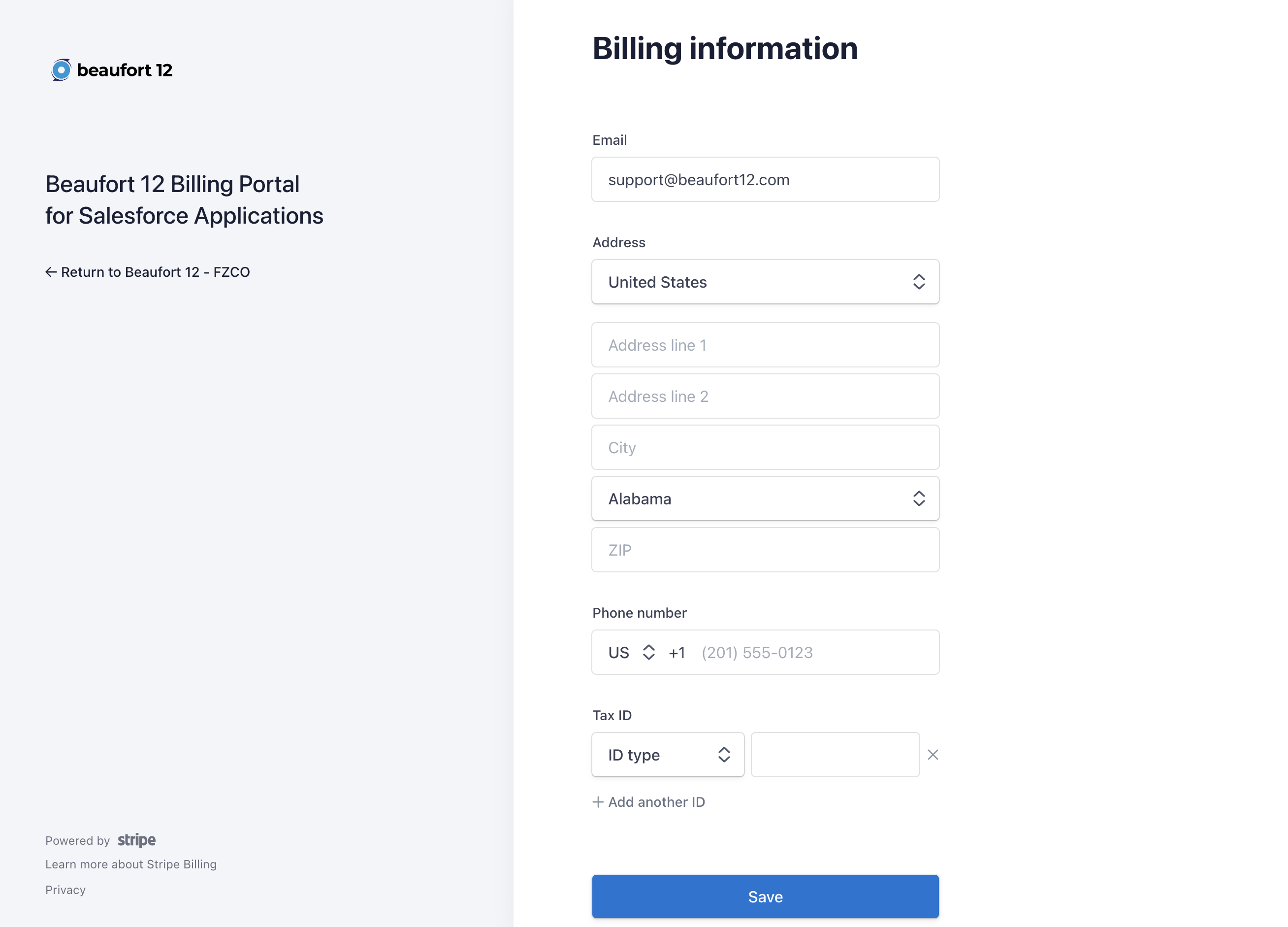Click the City input field
Image resolution: width=1288 pixels, height=927 pixels.
coord(765,448)
